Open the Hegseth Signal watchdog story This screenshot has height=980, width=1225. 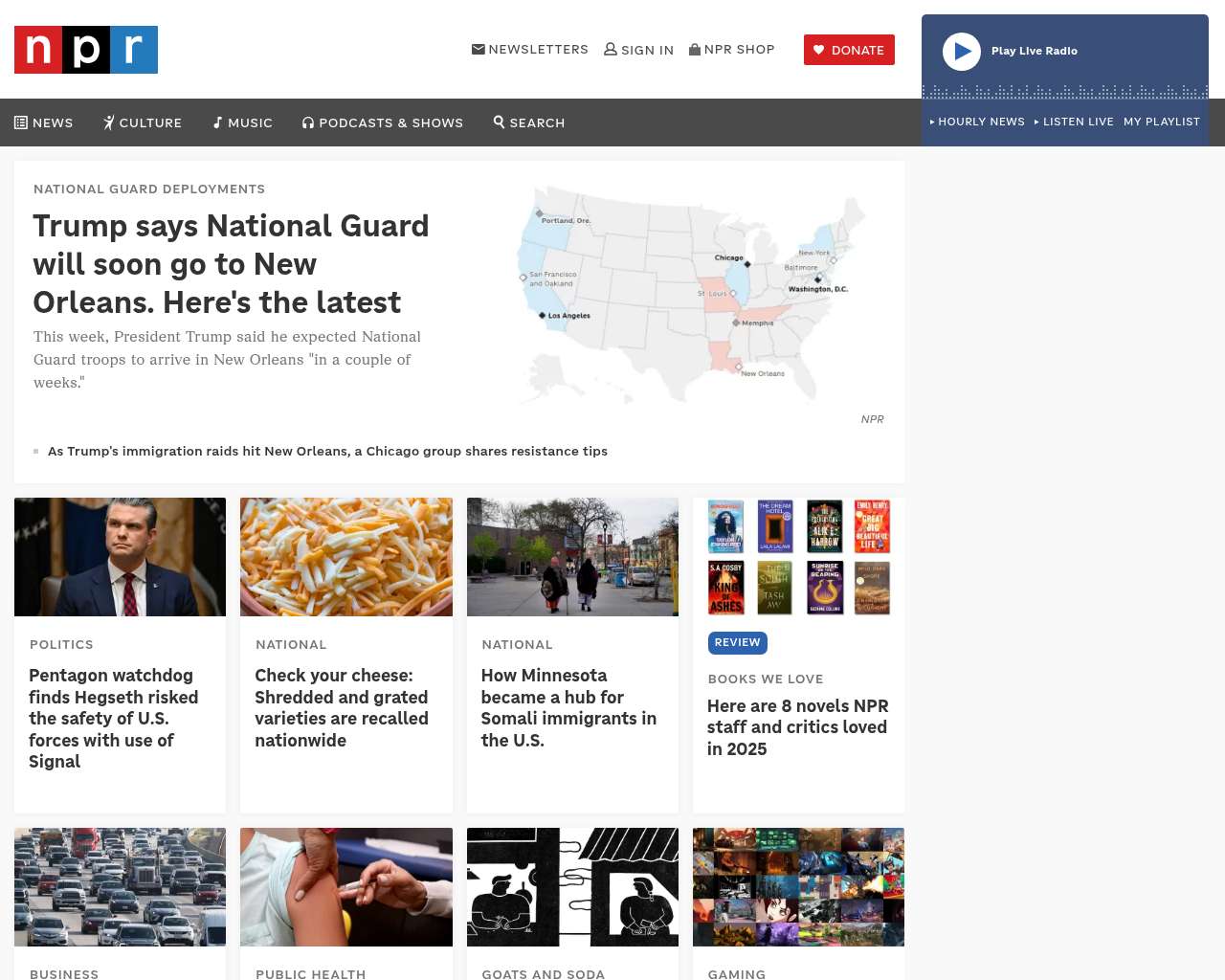coord(114,718)
